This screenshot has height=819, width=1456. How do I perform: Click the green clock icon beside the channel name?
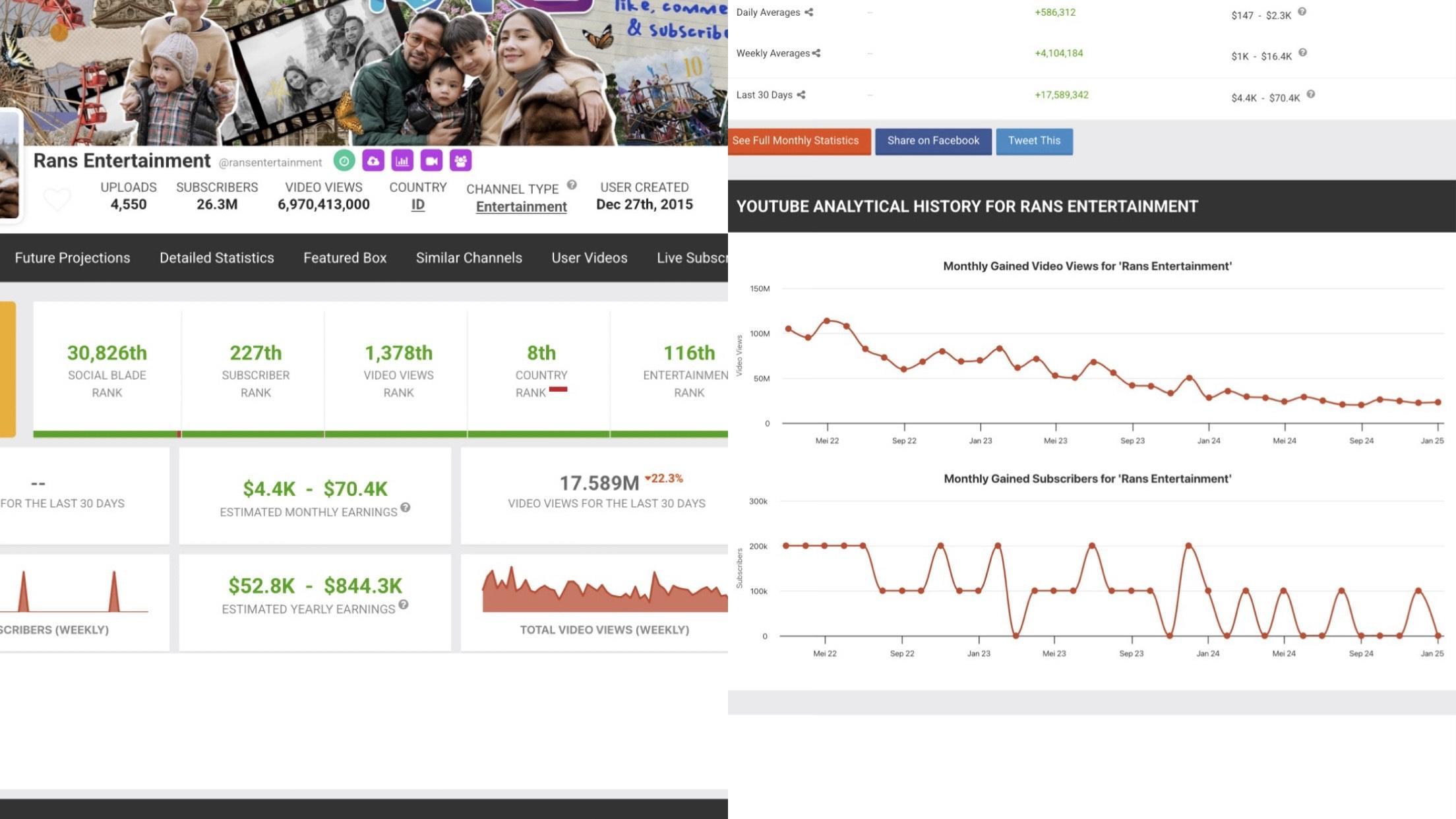pos(344,160)
